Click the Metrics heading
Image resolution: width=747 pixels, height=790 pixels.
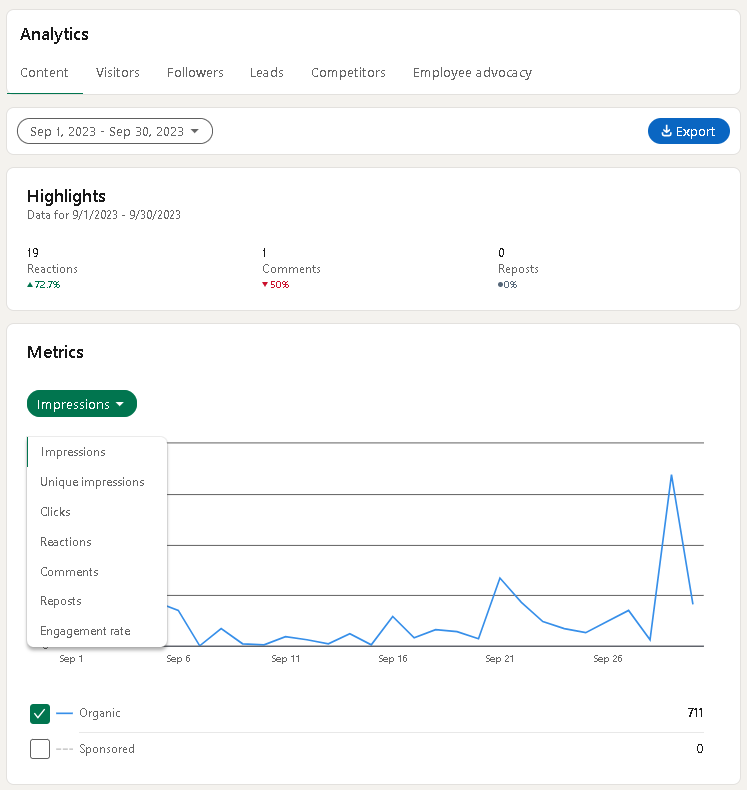(55, 352)
